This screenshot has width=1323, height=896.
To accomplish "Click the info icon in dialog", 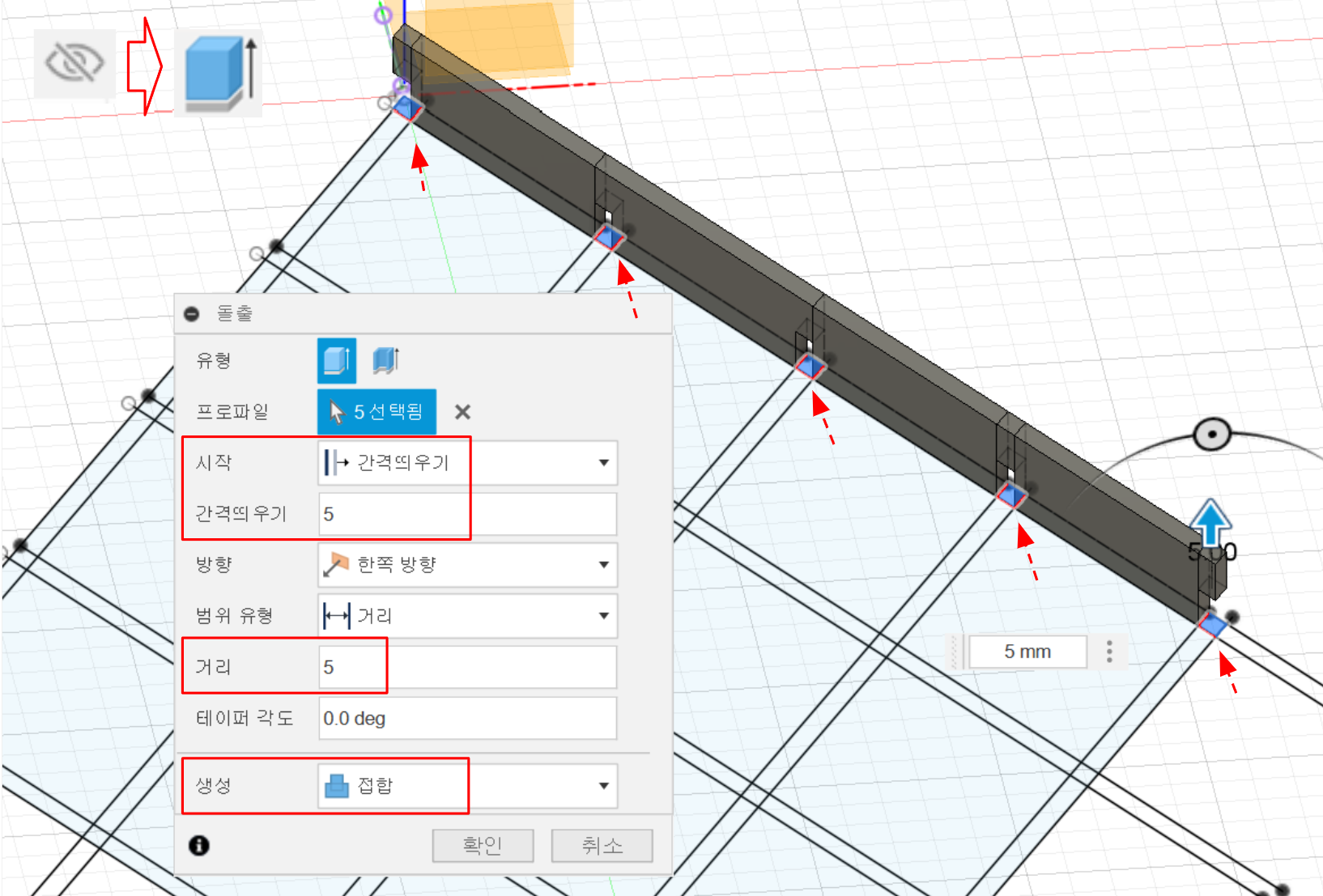I will (x=199, y=845).
